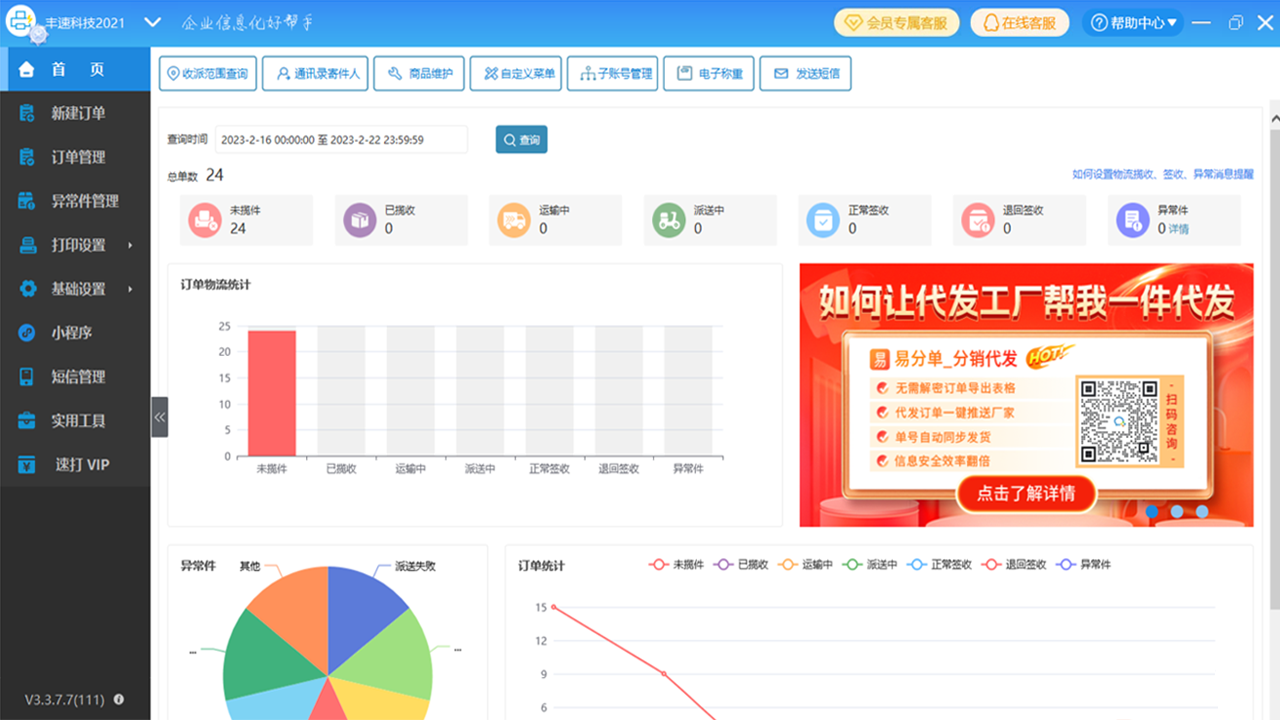Click the 查询时间 date range field
This screenshot has height=720, width=1280.
pos(340,140)
